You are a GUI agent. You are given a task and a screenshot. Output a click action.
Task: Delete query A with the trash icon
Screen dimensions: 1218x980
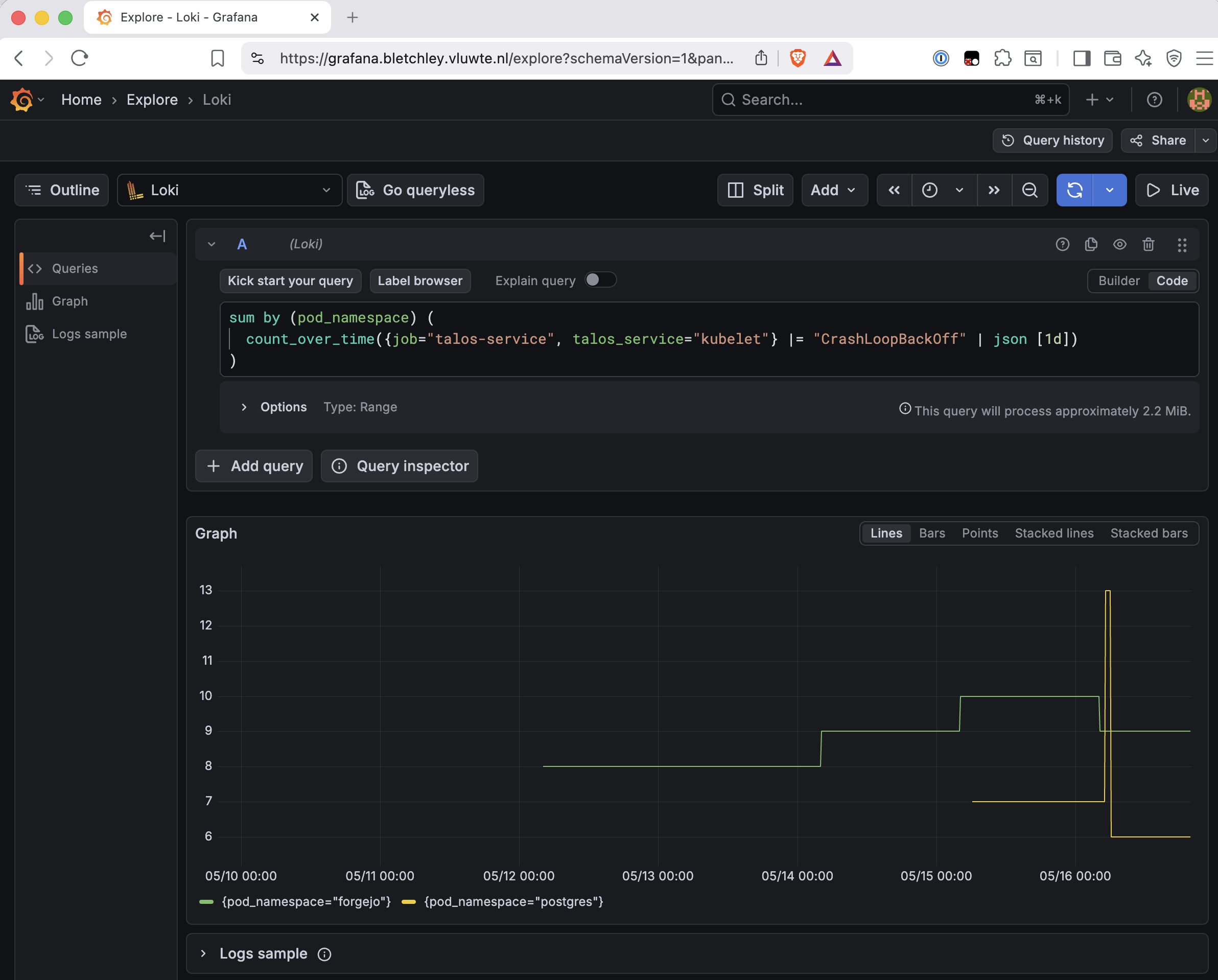point(1149,245)
